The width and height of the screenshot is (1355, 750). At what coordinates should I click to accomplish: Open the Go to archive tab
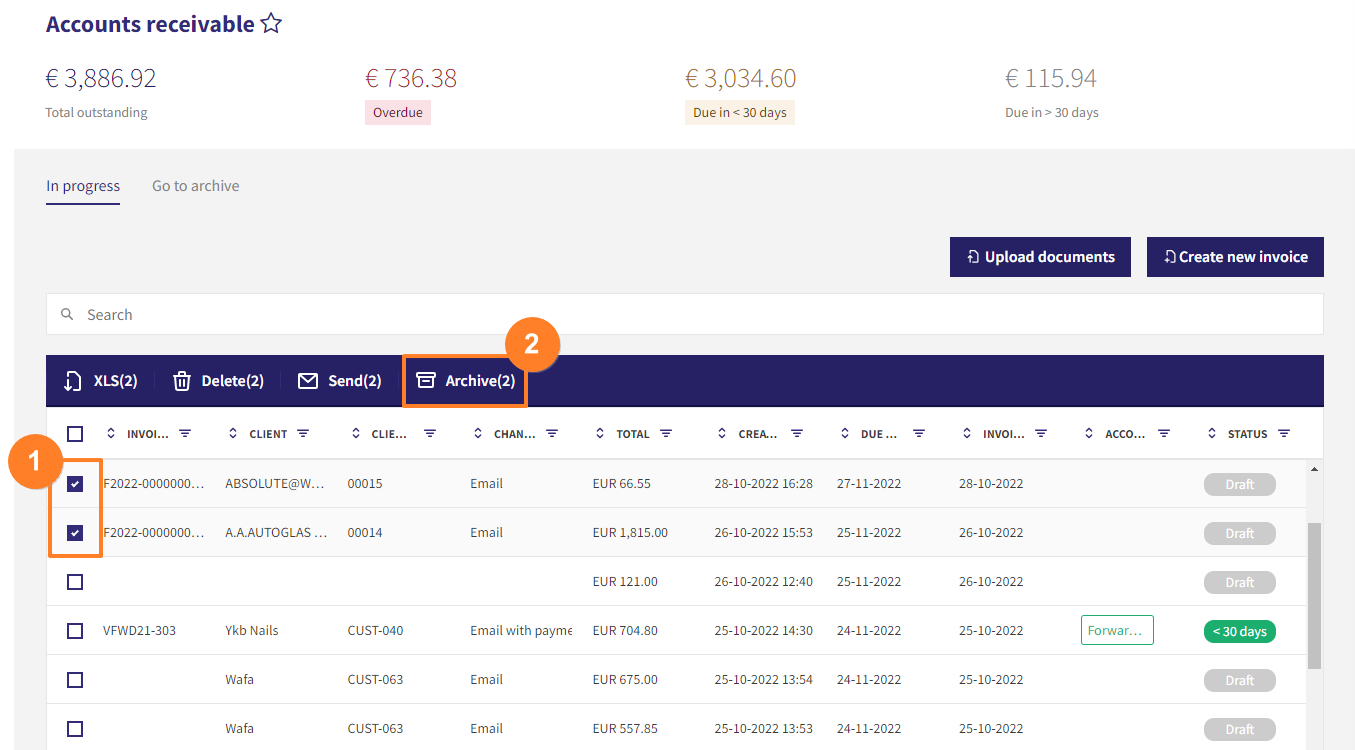click(x=196, y=186)
